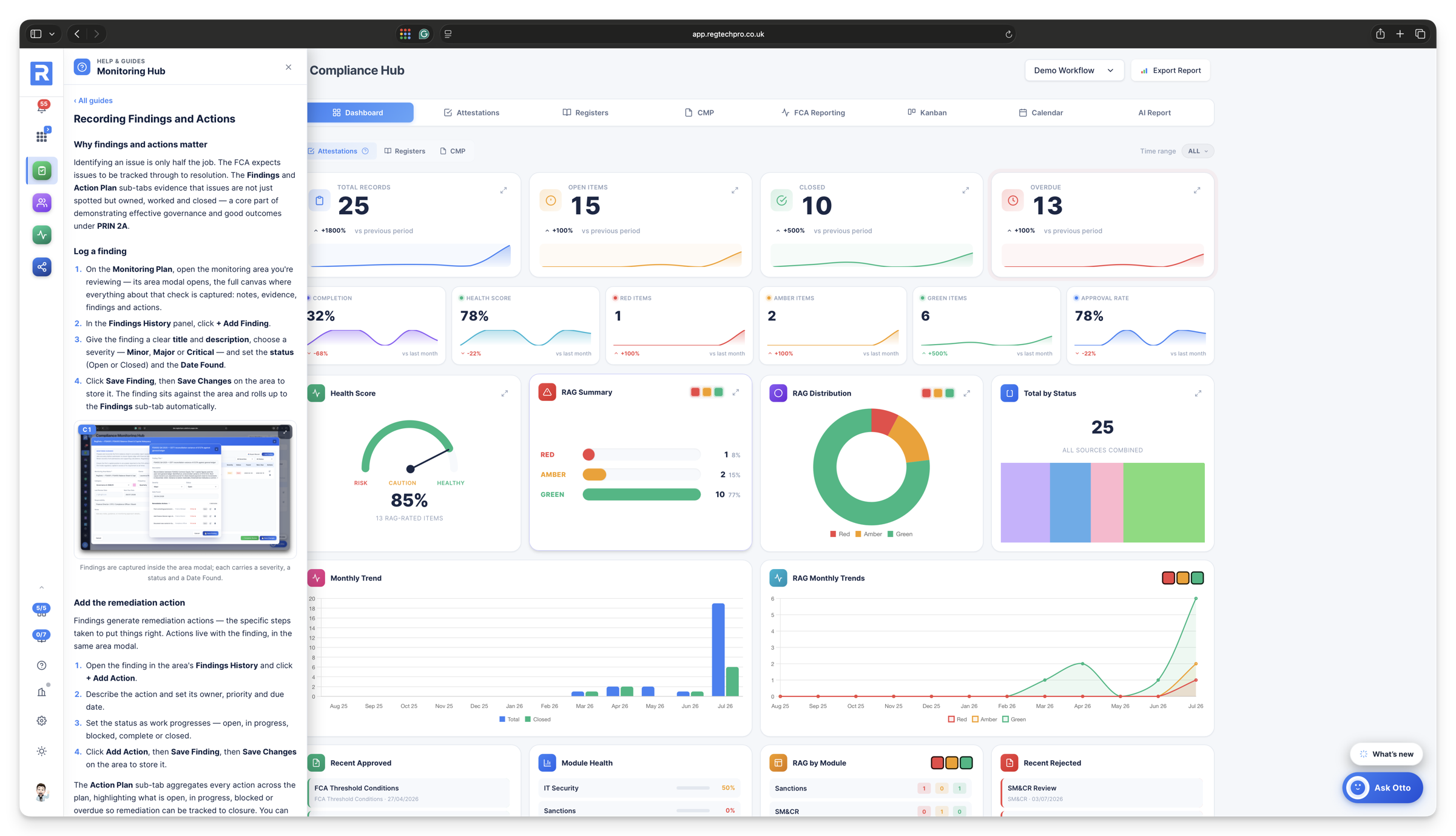Expand the Total by Status chart
Screen dimensions: 1456x836
(1198, 394)
